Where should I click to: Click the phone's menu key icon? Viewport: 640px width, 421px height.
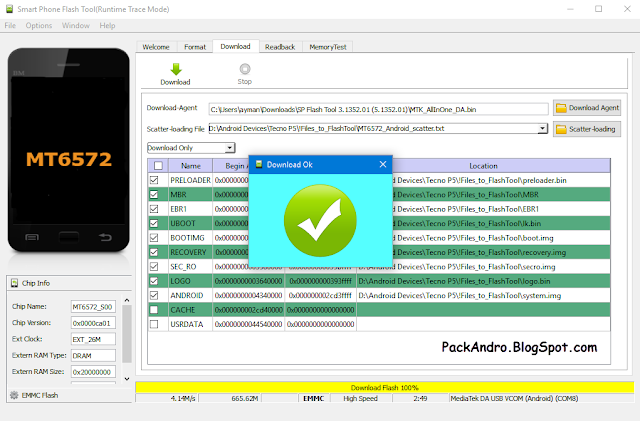click(x=32, y=237)
